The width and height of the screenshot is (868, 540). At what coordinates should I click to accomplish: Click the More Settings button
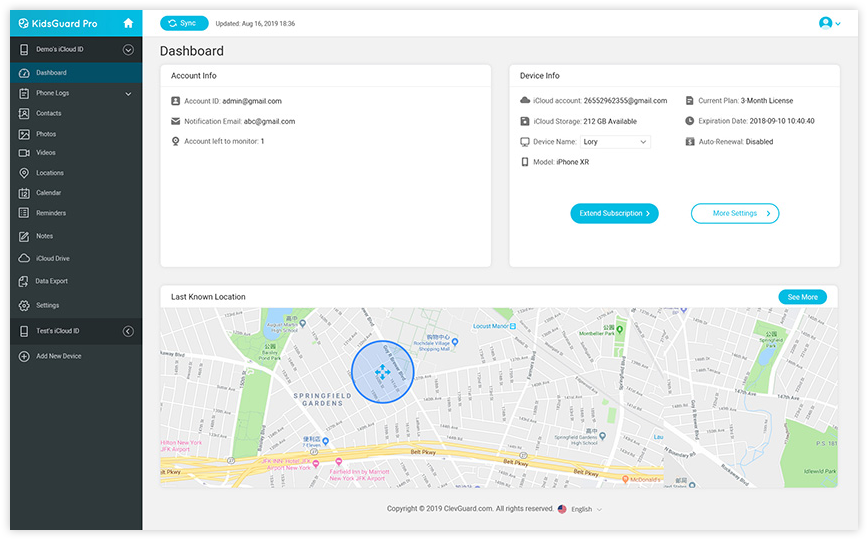tap(735, 213)
